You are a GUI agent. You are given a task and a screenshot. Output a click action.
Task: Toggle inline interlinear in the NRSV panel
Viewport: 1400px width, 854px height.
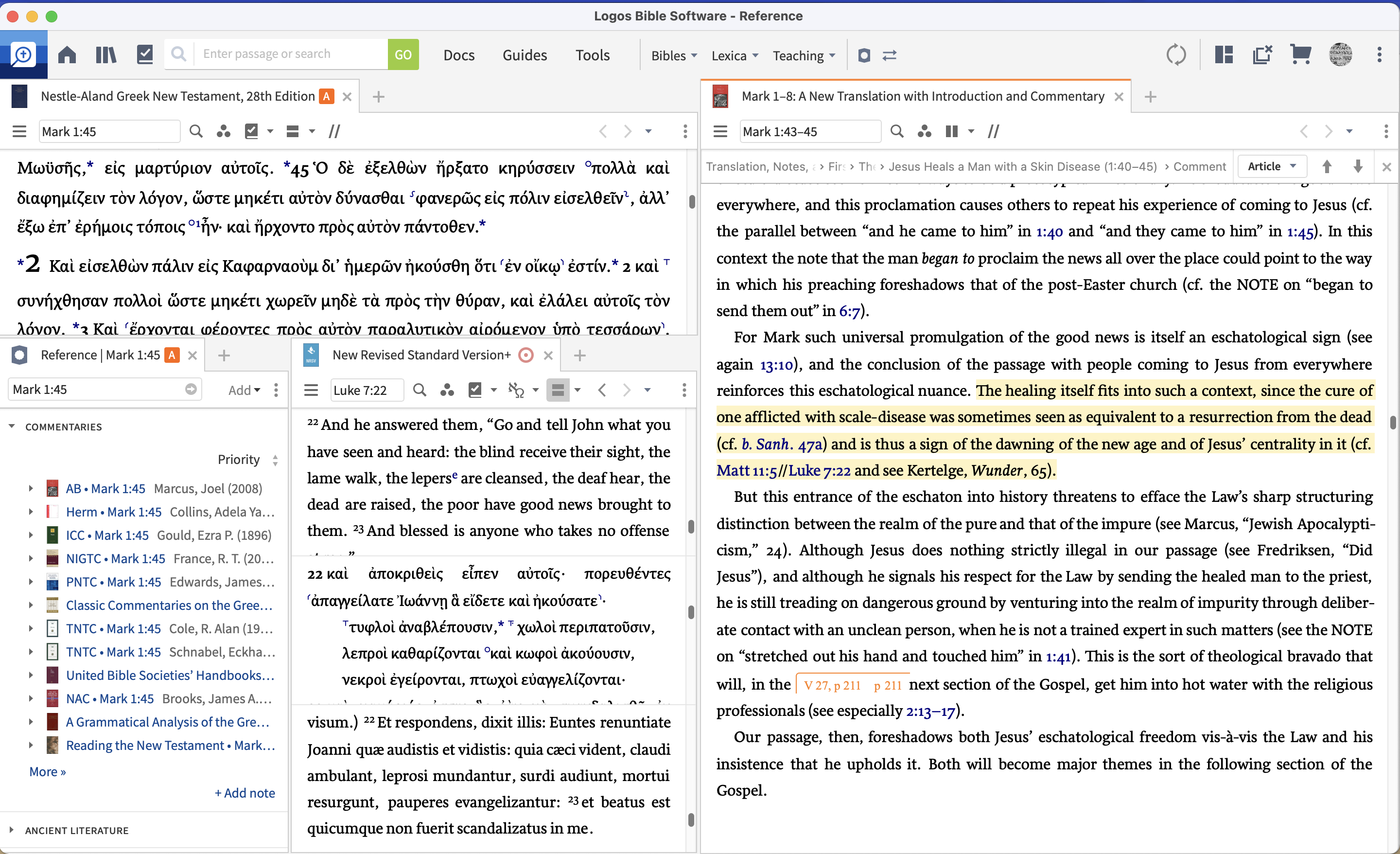519,390
